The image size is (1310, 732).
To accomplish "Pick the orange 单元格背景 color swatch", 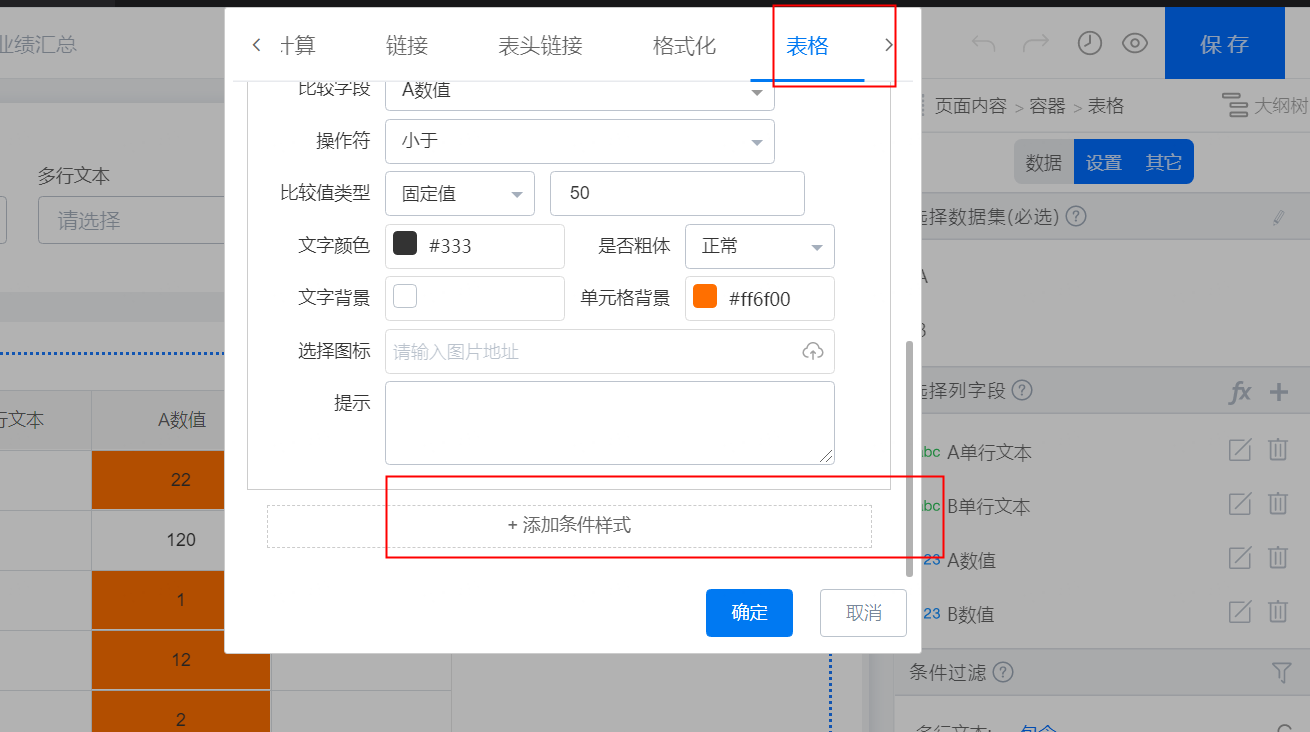I will coord(705,297).
